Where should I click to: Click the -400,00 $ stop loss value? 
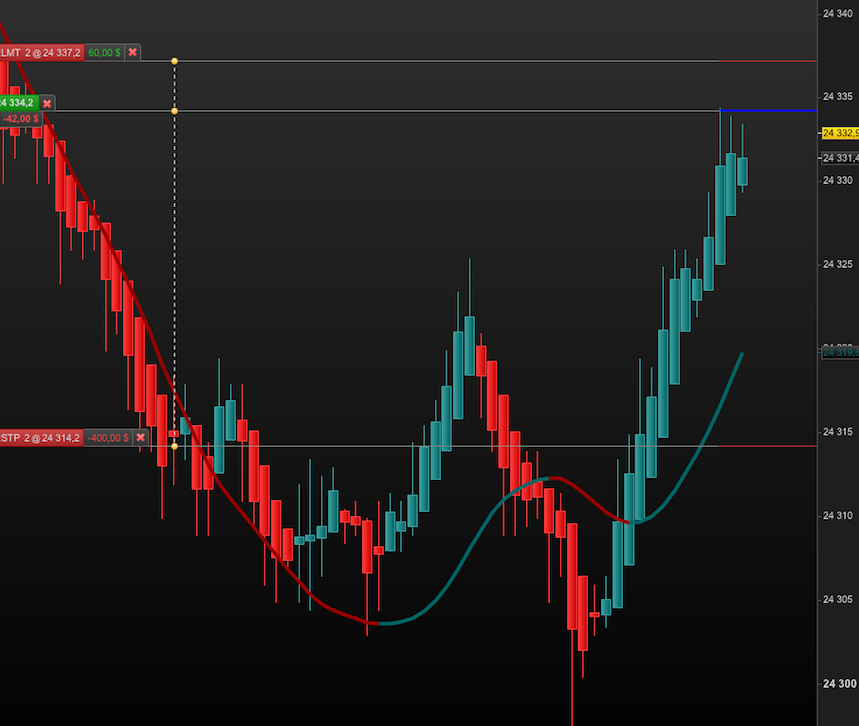tap(108, 437)
